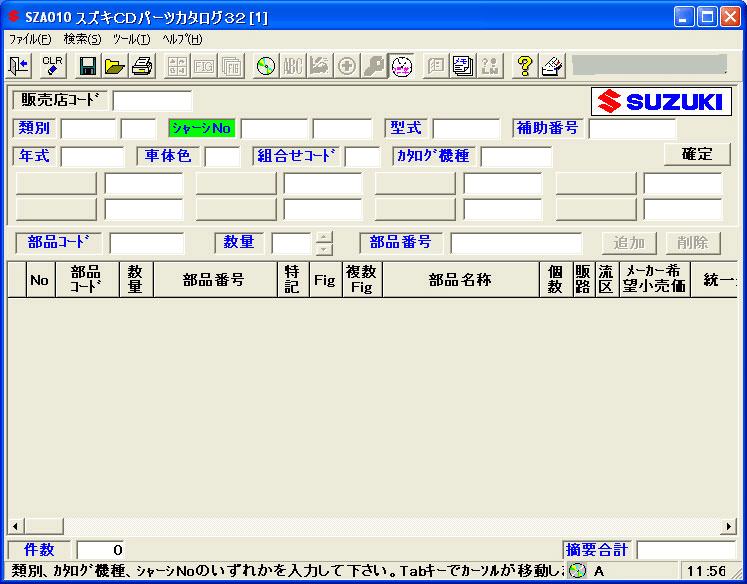Click the circled plus icon
This screenshot has width=747, height=584.
pyautogui.click(x=347, y=66)
